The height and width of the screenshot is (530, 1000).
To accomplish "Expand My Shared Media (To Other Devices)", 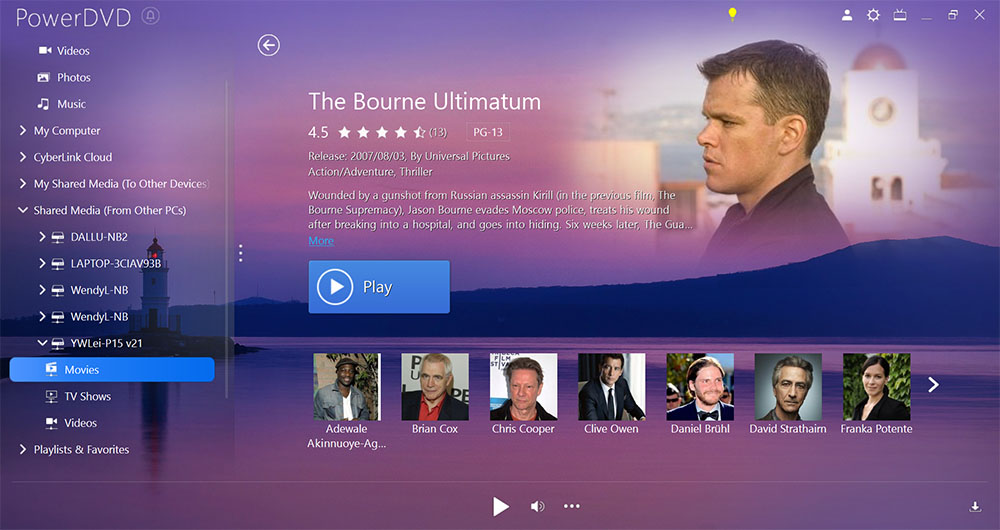I will tap(22, 184).
